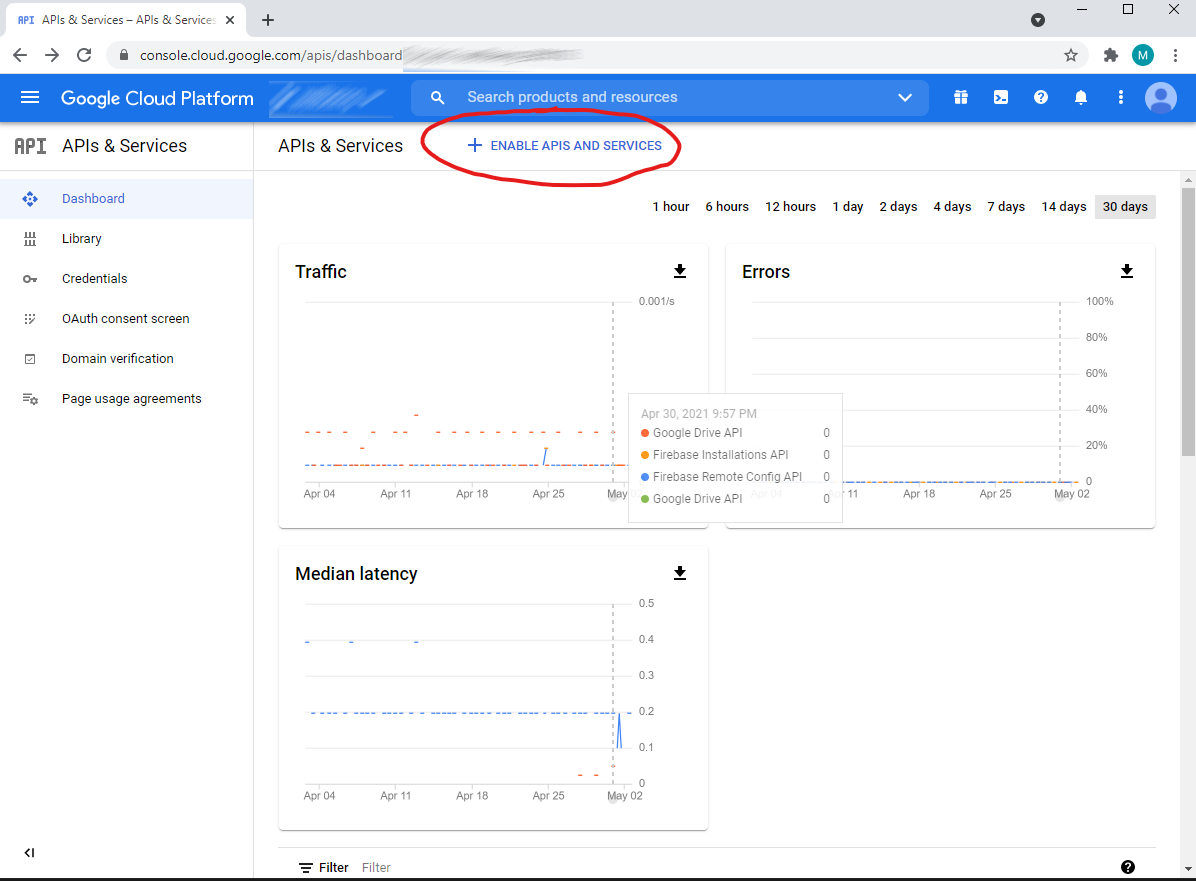
Task: Collapse the left navigation sidebar
Action: [29, 853]
